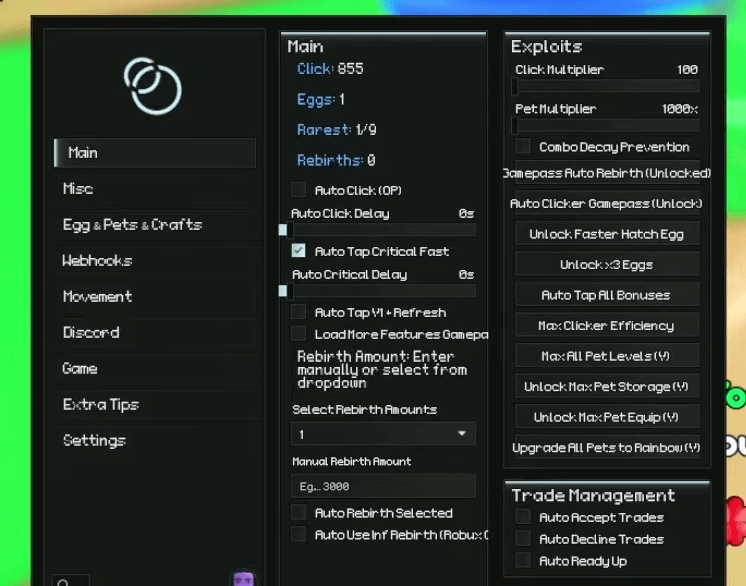This screenshot has width=746, height=586.
Task: Click the Manual Rebirth Amount input field
Action: tap(383, 486)
